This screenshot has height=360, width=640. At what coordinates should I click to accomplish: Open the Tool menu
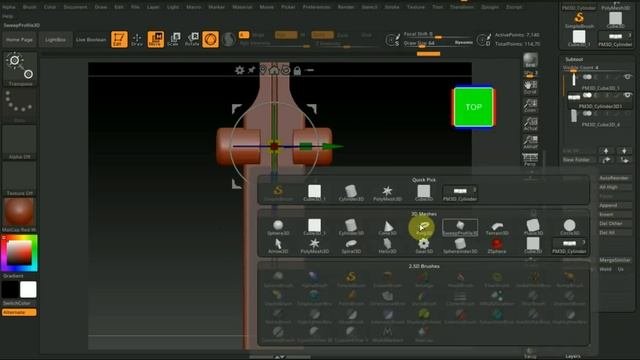click(x=437, y=7)
